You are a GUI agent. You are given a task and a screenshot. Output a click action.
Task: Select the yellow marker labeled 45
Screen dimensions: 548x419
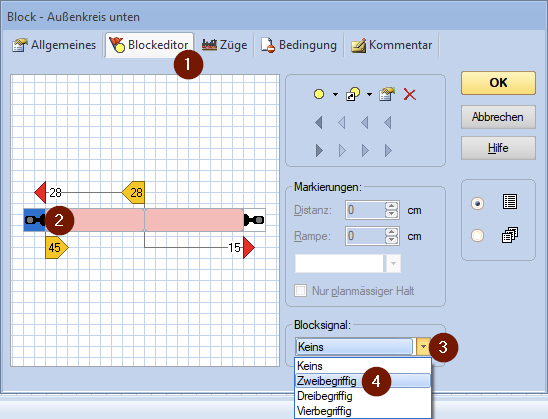(x=57, y=247)
